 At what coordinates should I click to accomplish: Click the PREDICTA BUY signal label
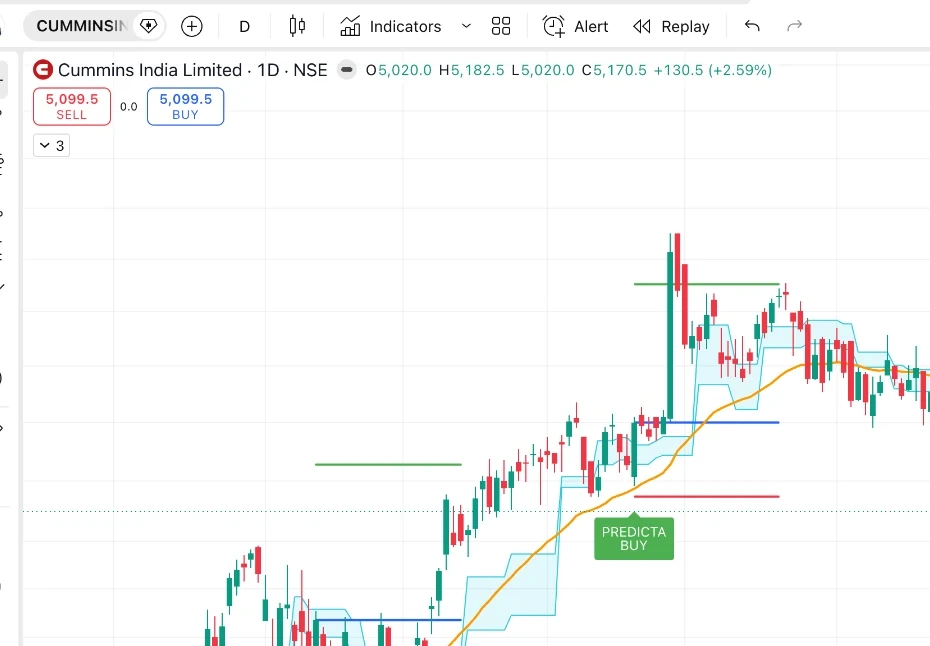pyautogui.click(x=634, y=539)
